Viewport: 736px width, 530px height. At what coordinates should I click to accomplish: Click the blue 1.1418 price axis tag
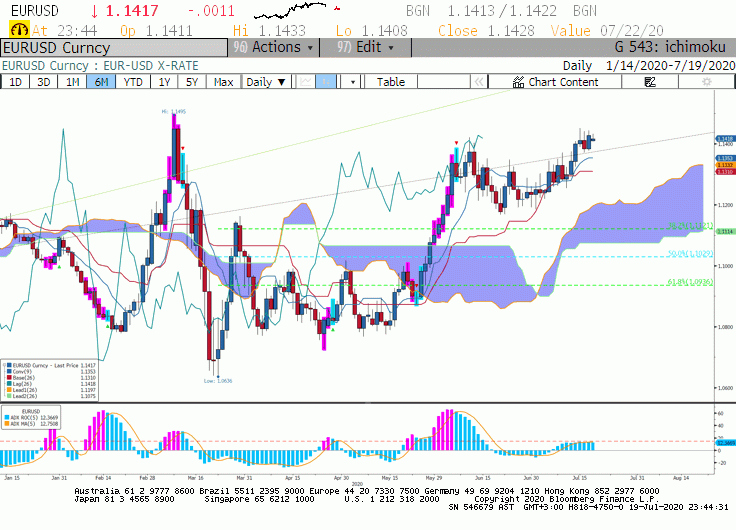[x=725, y=139]
